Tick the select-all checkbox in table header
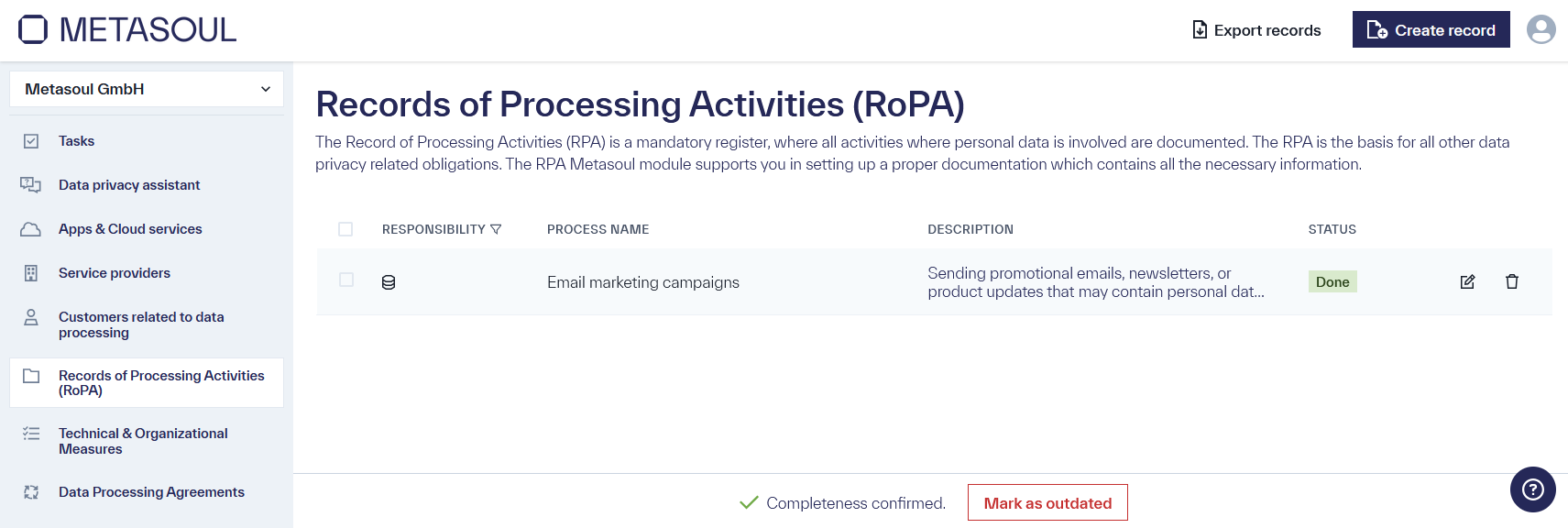The width and height of the screenshot is (1568, 528). coord(345,229)
